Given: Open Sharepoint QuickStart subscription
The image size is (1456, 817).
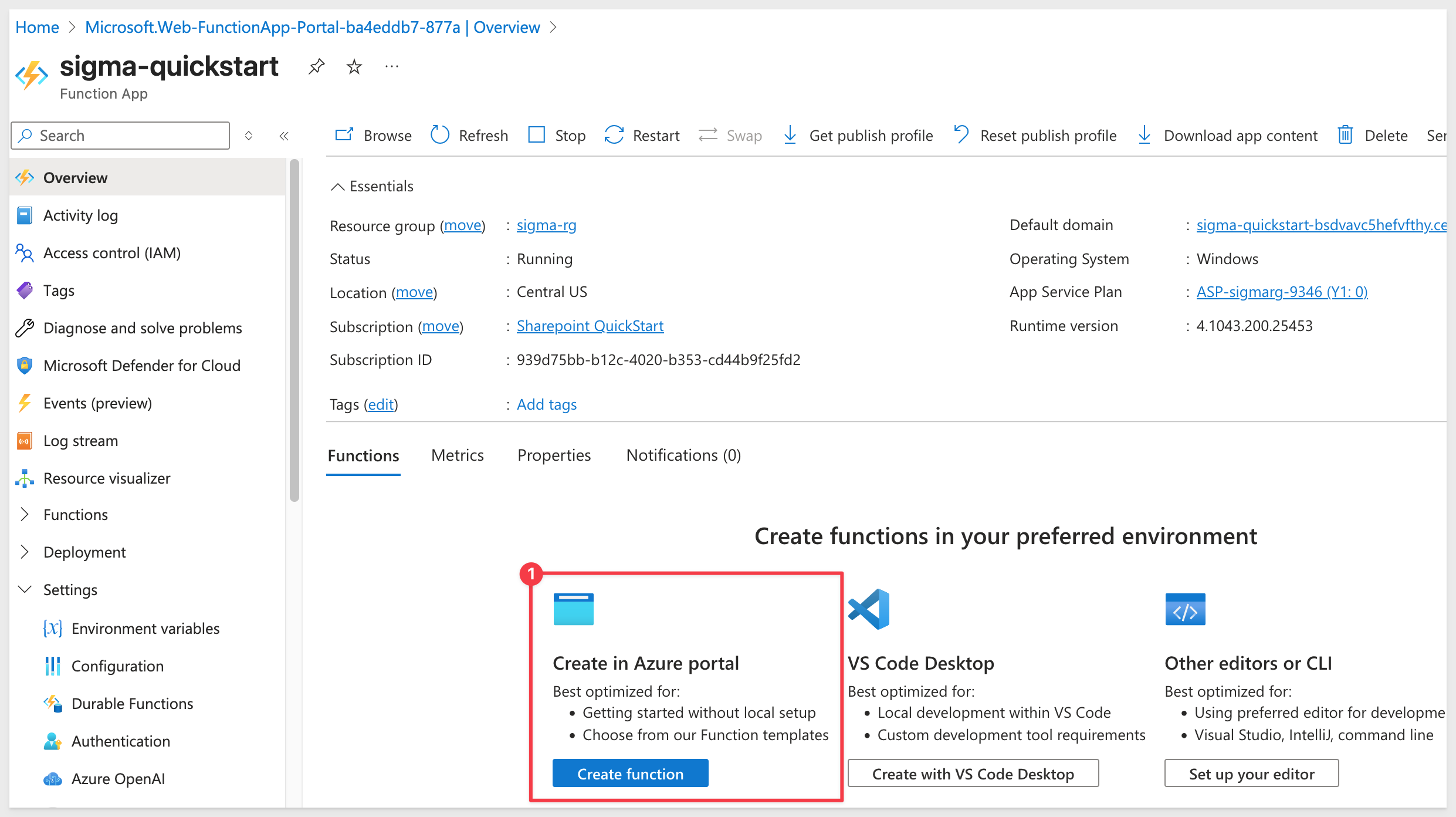Looking at the screenshot, I should click(590, 326).
